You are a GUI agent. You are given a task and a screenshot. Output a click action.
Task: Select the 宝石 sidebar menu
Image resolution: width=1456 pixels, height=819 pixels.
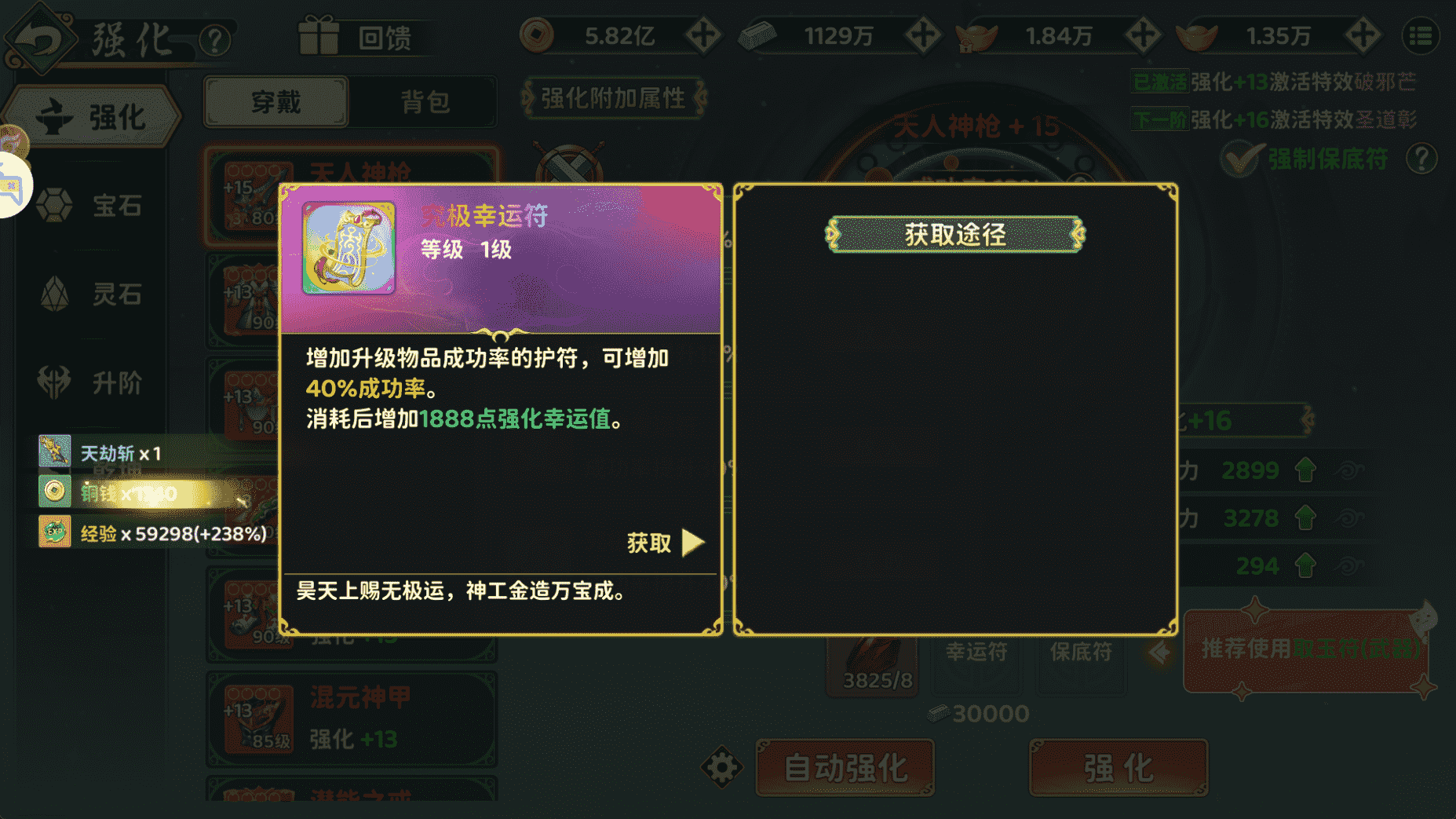point(92,206)
